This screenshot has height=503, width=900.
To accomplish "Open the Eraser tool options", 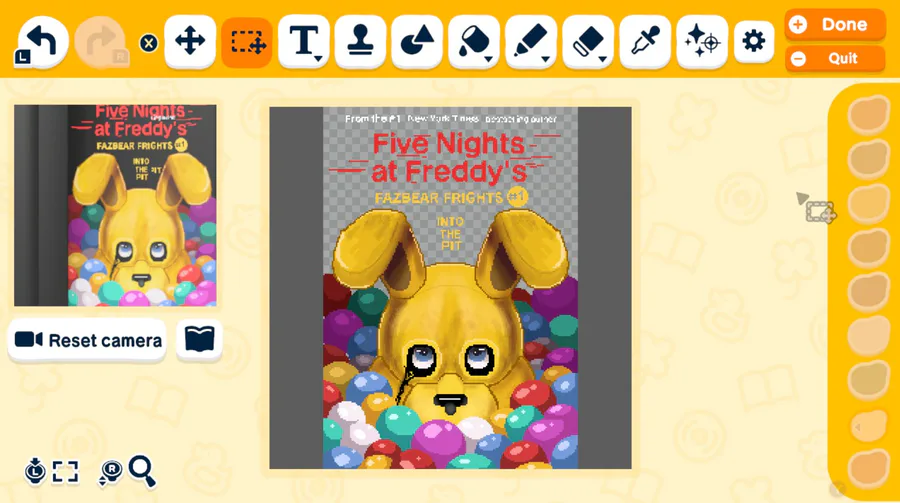I will coord(588,41).
